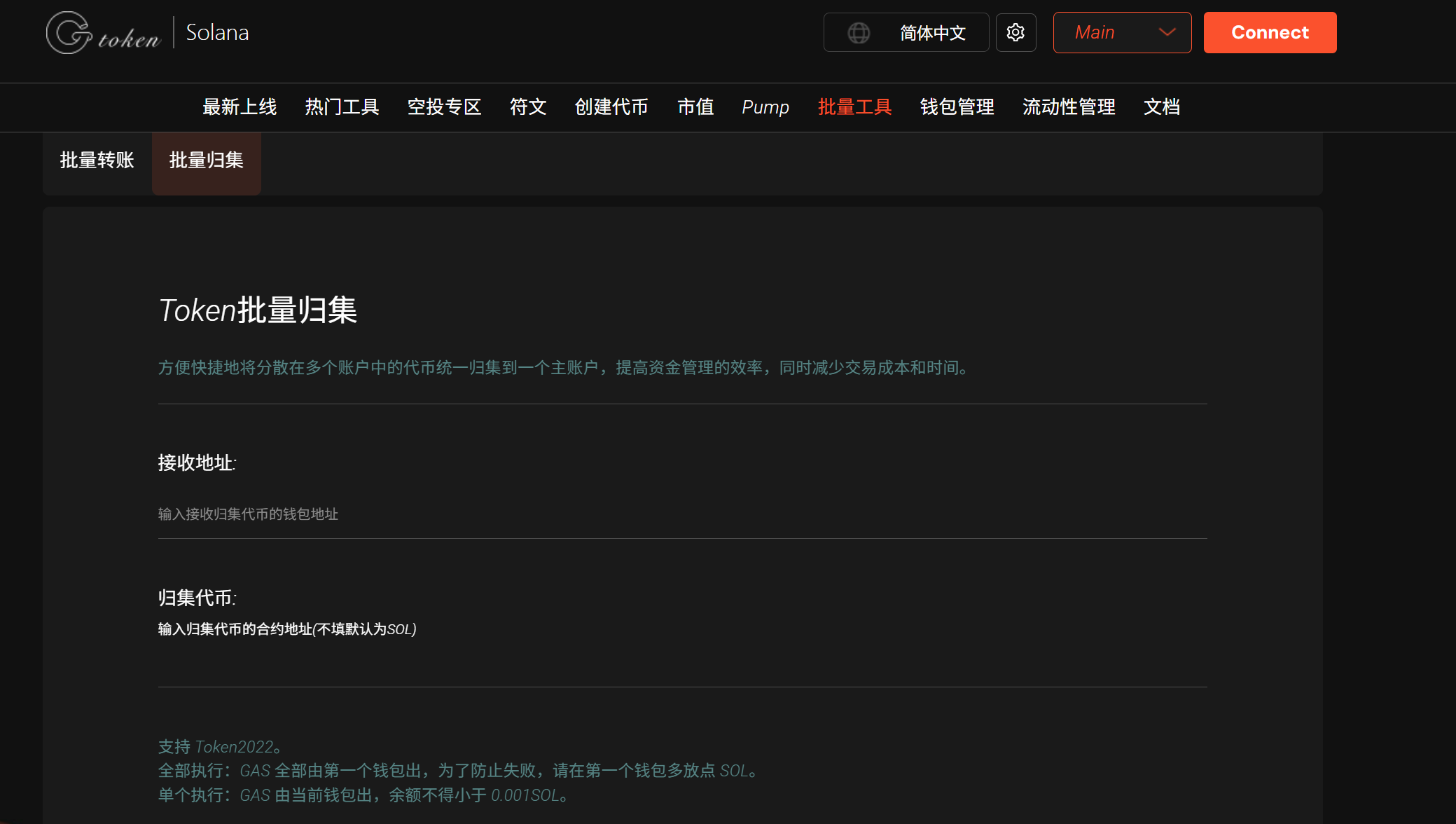
Task: Open 钱包管理 menu
Action: pyautogui.click(x=957, y=107)
